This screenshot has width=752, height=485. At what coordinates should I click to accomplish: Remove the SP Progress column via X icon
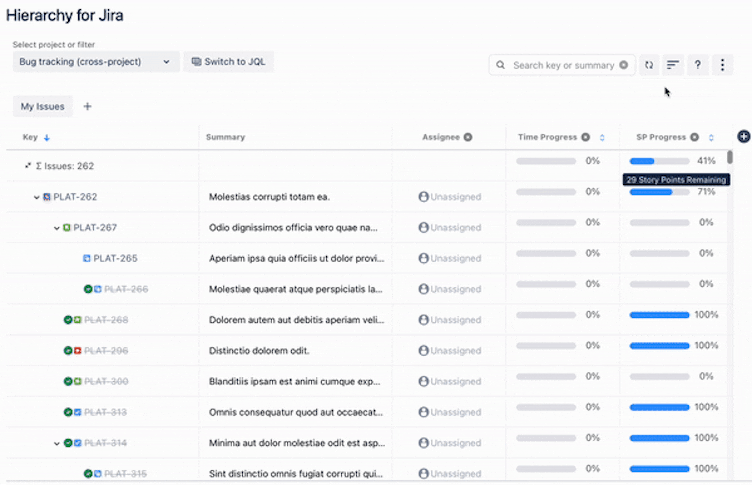click(x=694, y=137)
